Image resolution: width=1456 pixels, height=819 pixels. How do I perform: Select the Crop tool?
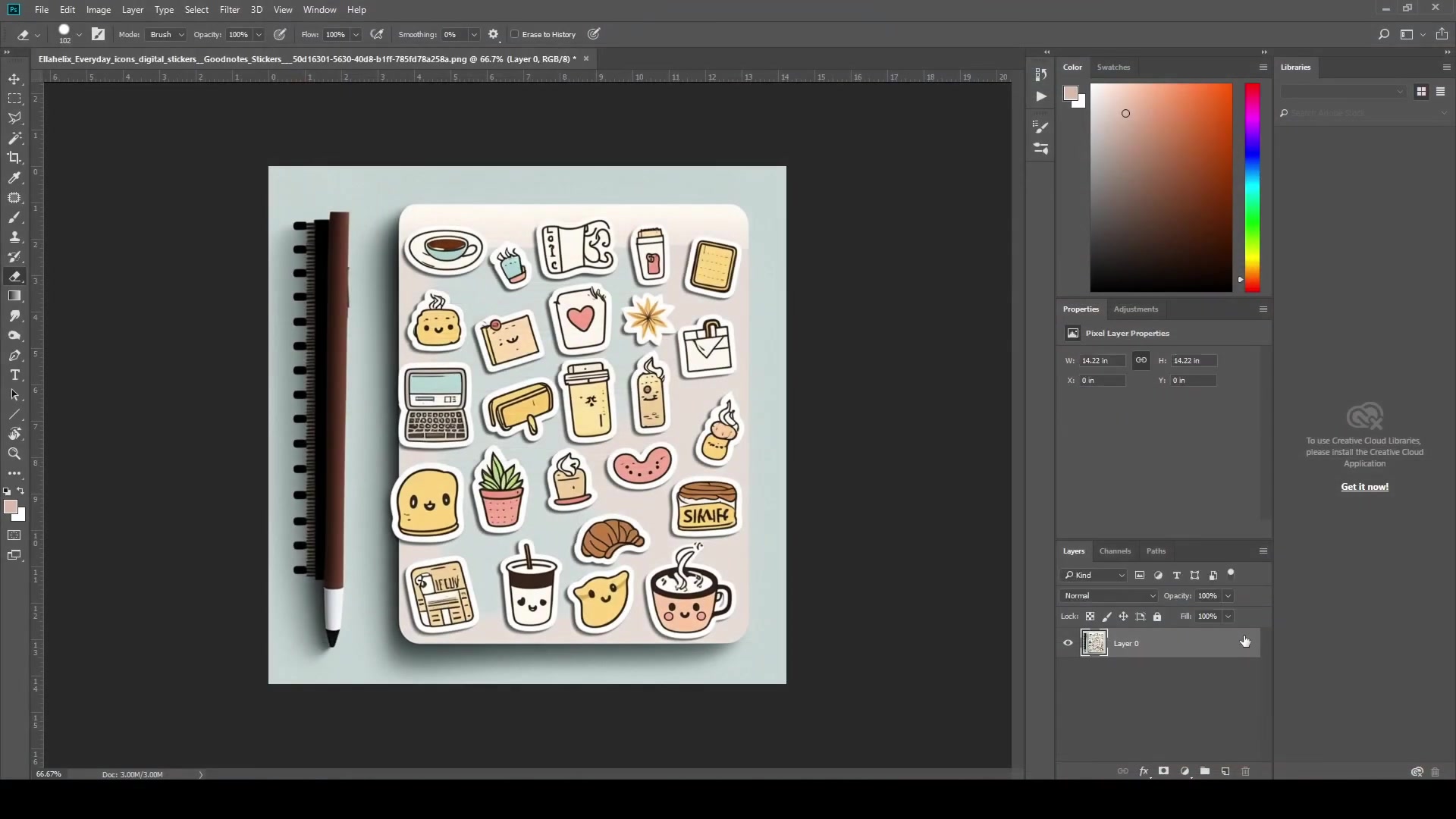14,158
